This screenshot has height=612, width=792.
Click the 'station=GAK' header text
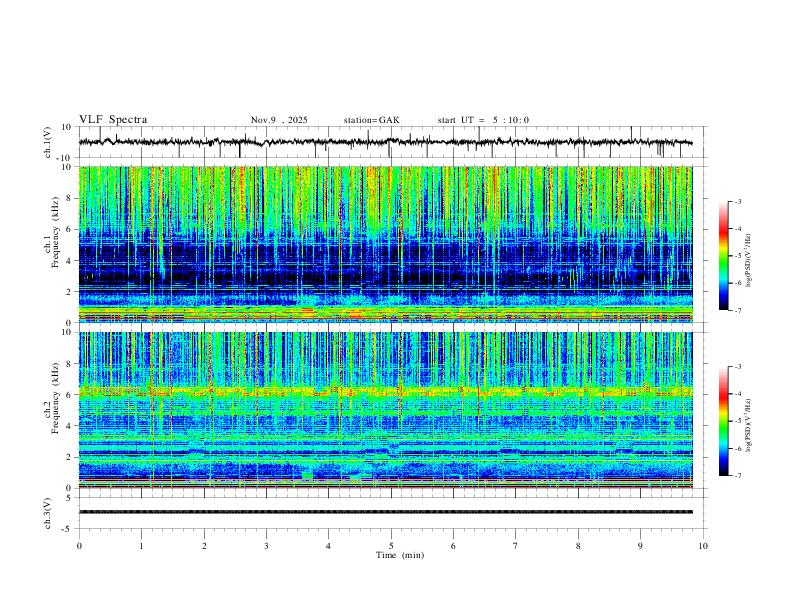372,120
